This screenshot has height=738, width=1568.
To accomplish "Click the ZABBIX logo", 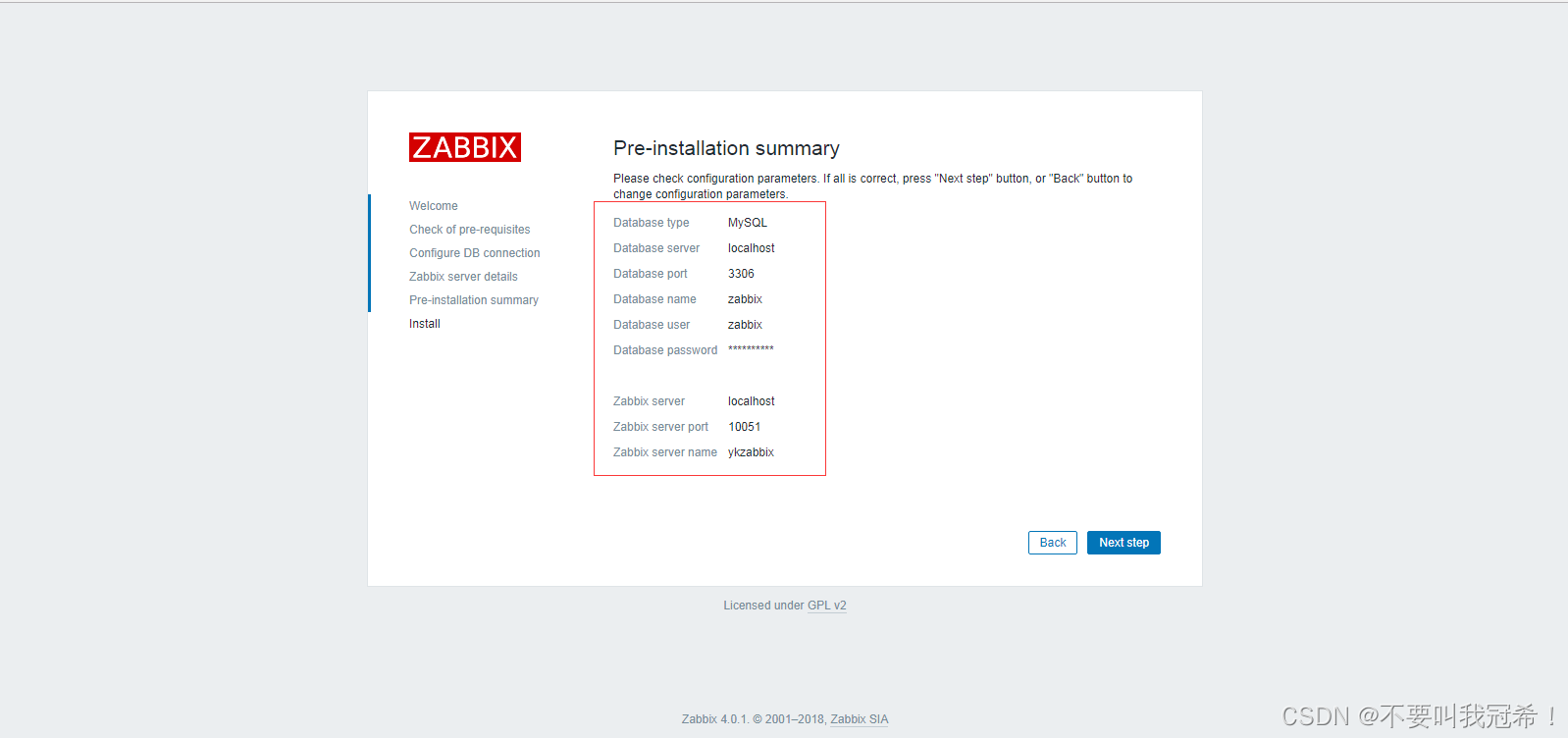I will (465, 147).
